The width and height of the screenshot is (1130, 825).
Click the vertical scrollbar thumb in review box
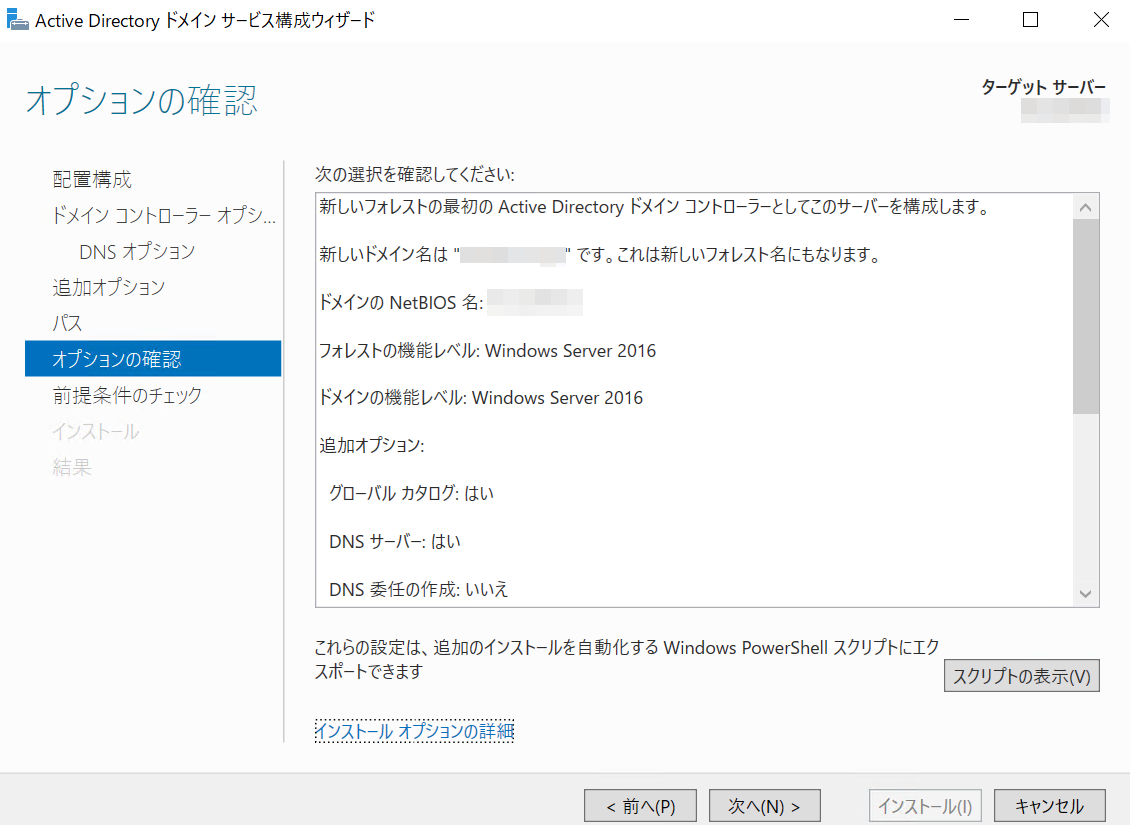(1085, 317)
